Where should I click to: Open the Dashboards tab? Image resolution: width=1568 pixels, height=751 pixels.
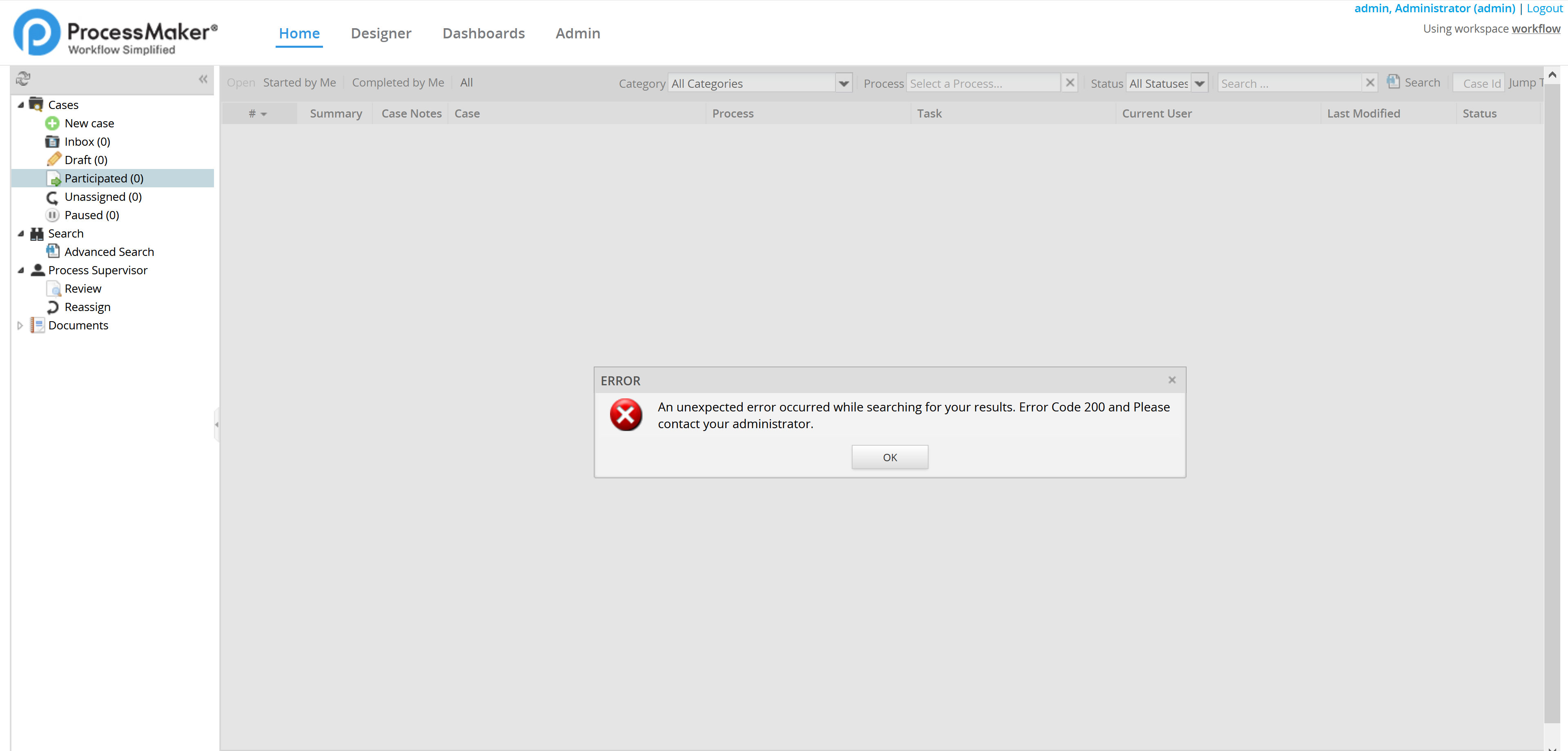483,33
